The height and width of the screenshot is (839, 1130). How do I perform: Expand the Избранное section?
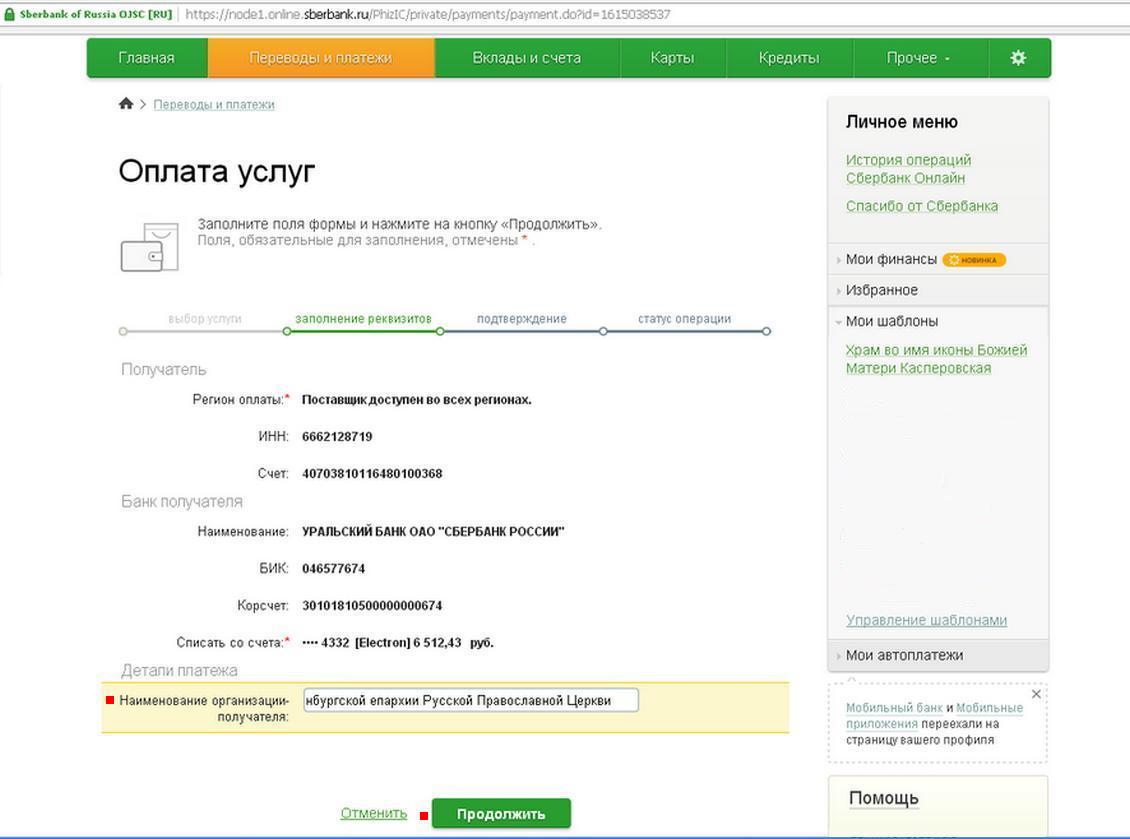coord(881,290)
